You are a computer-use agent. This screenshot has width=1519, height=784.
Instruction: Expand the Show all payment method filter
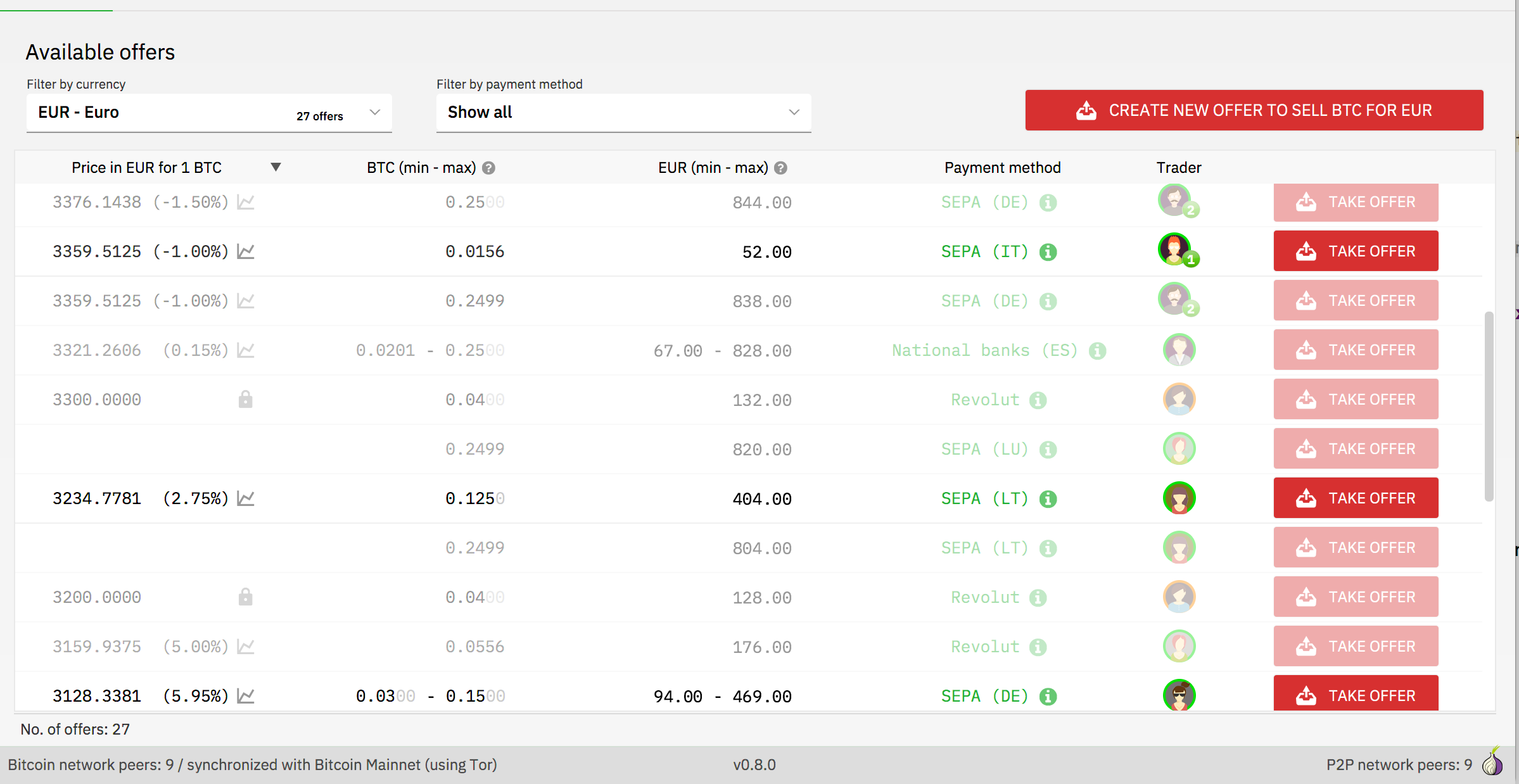[x=623, y=113]
